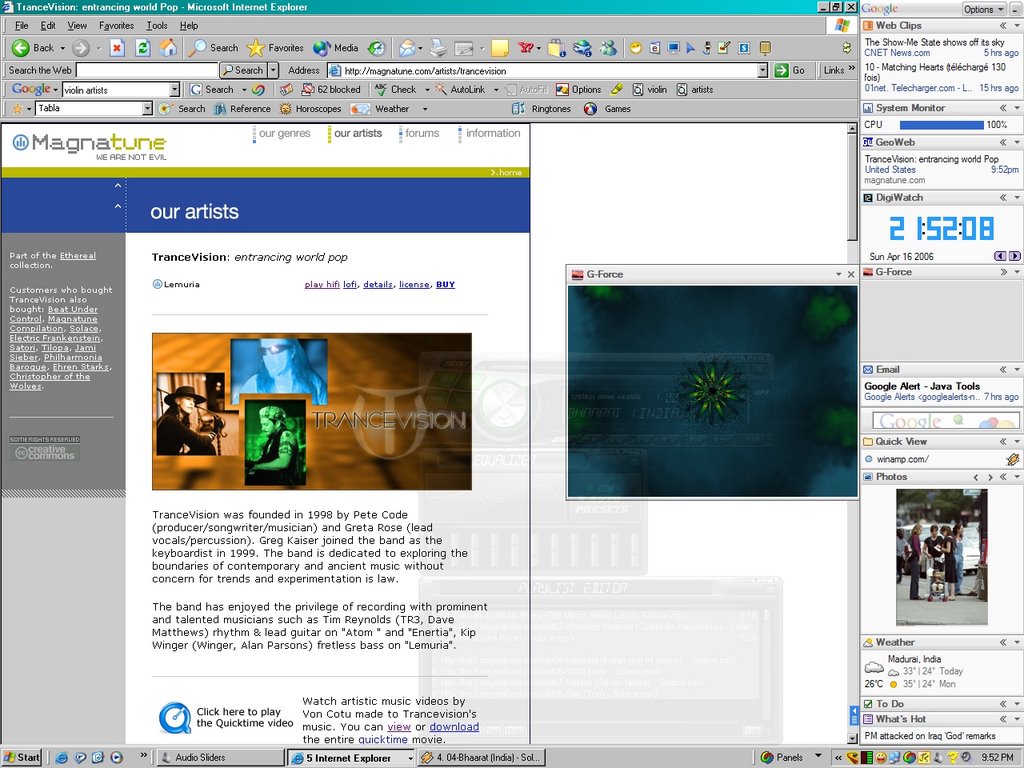The width and height of the screenshot is (1024, 768).
Task: Open the File menu
Action: click(22, 25)
